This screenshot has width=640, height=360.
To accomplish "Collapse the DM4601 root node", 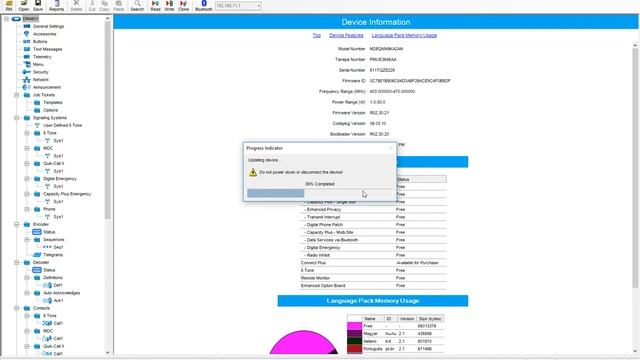I will coord(6,19).
